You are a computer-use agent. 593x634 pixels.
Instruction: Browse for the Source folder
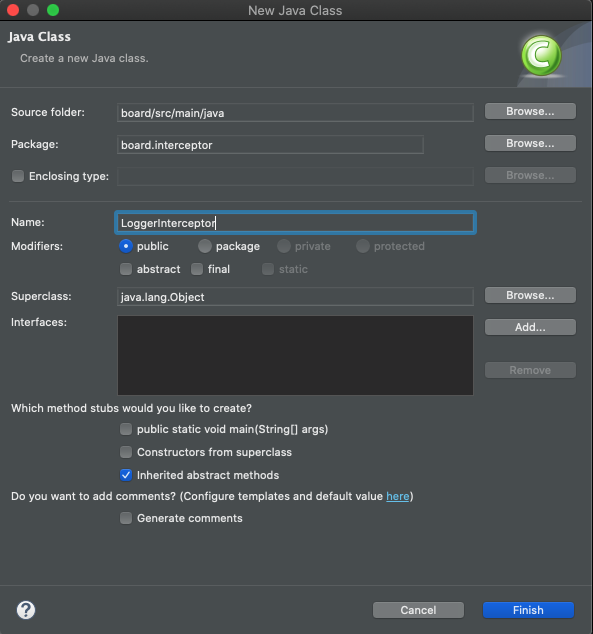(x=530, y=111)
